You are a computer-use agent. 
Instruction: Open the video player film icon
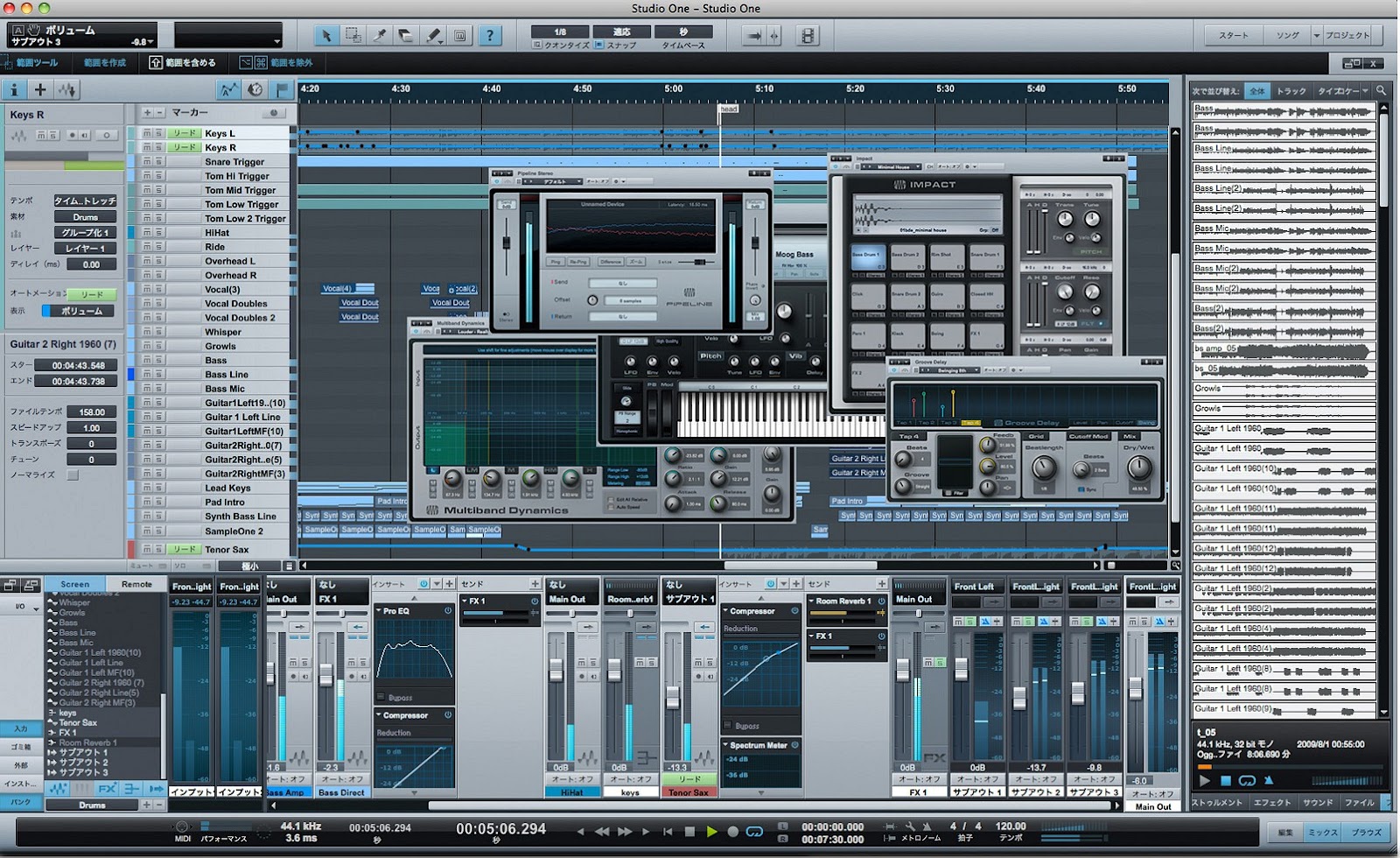tap(808, 36)
